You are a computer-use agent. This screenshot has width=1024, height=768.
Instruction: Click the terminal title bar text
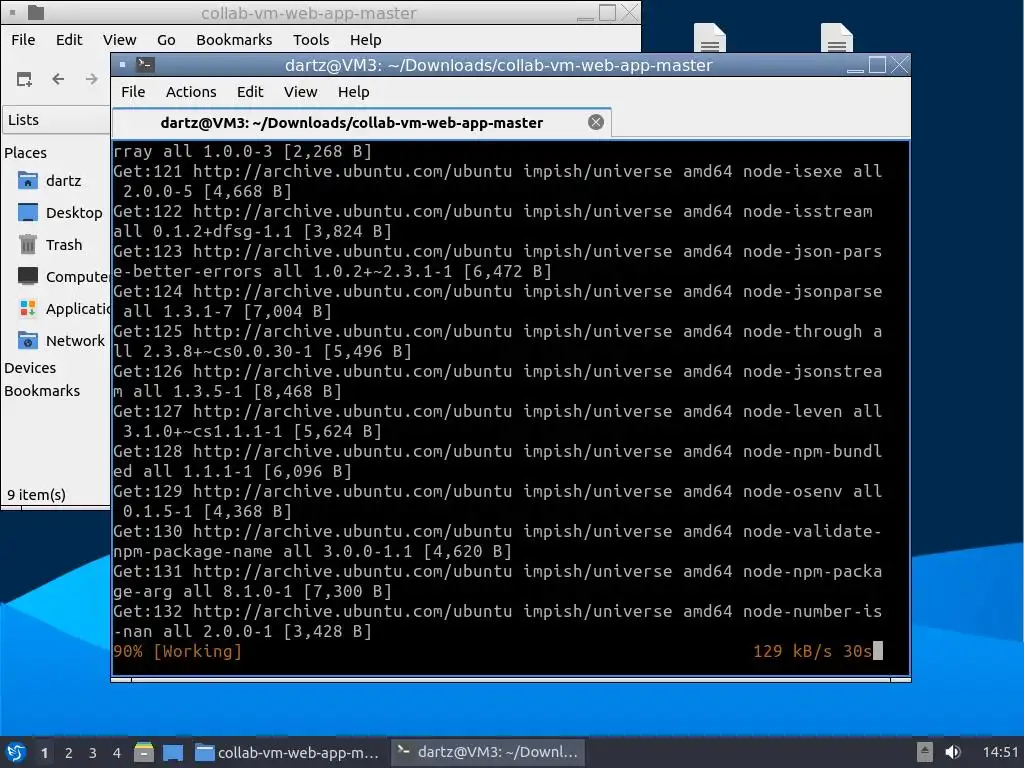pos(499,65)
